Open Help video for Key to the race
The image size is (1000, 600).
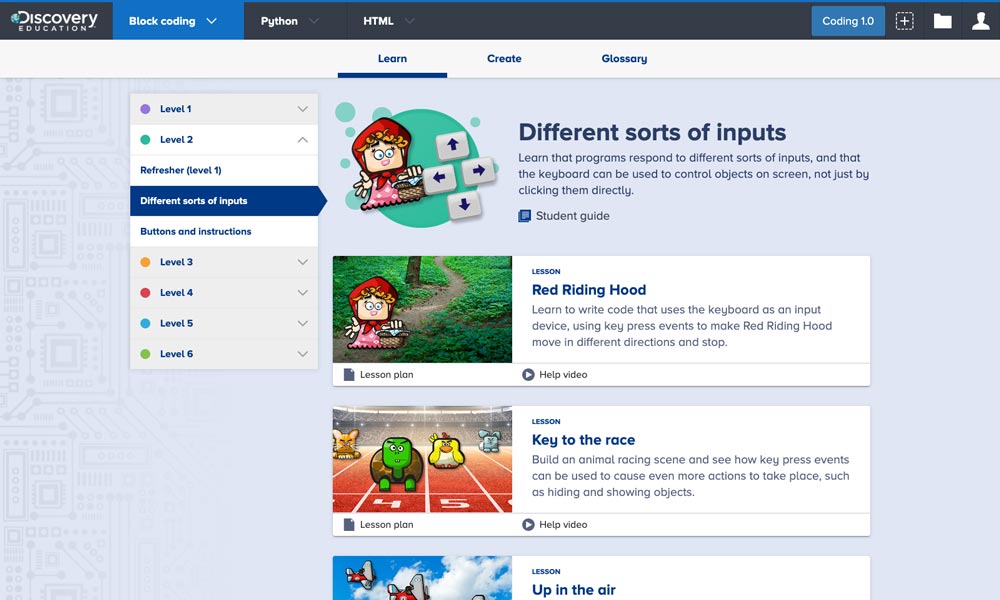tap(563, 525)
